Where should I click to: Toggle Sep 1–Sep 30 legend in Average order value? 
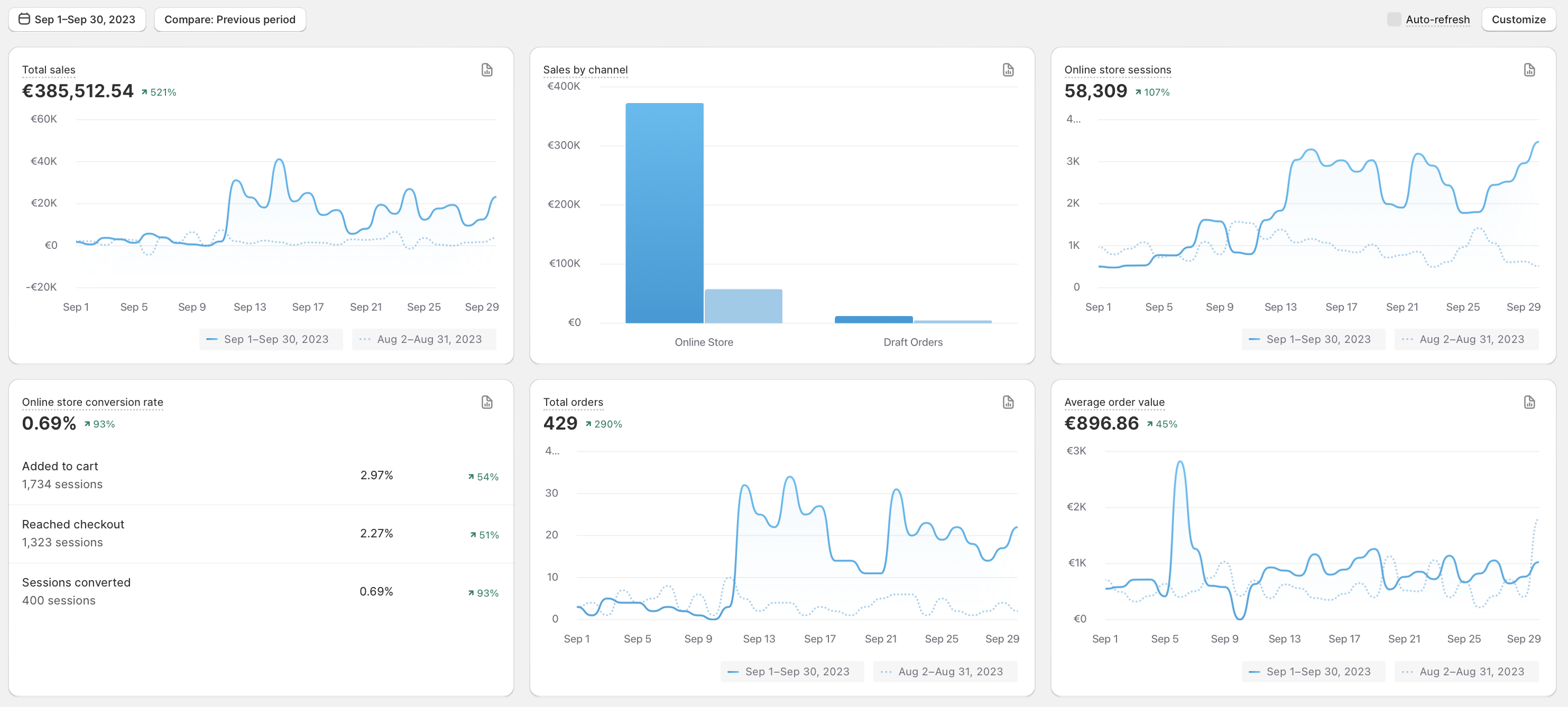tap(1314, 672)
